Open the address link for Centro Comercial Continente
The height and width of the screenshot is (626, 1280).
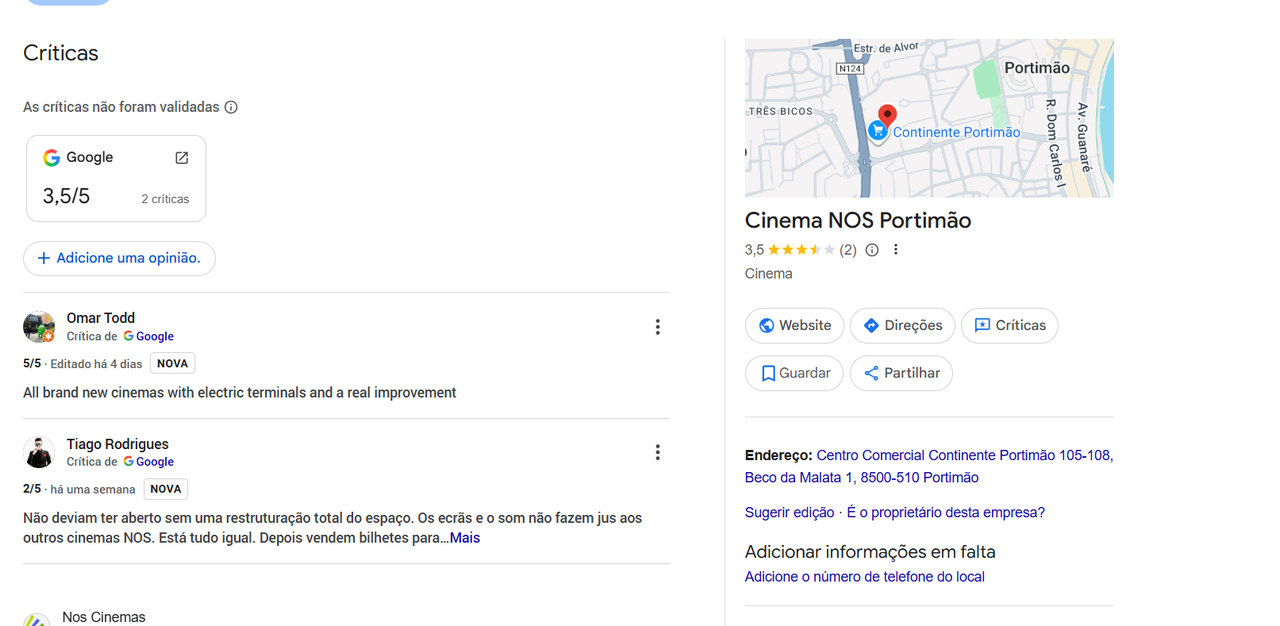(x=929, y=466)
